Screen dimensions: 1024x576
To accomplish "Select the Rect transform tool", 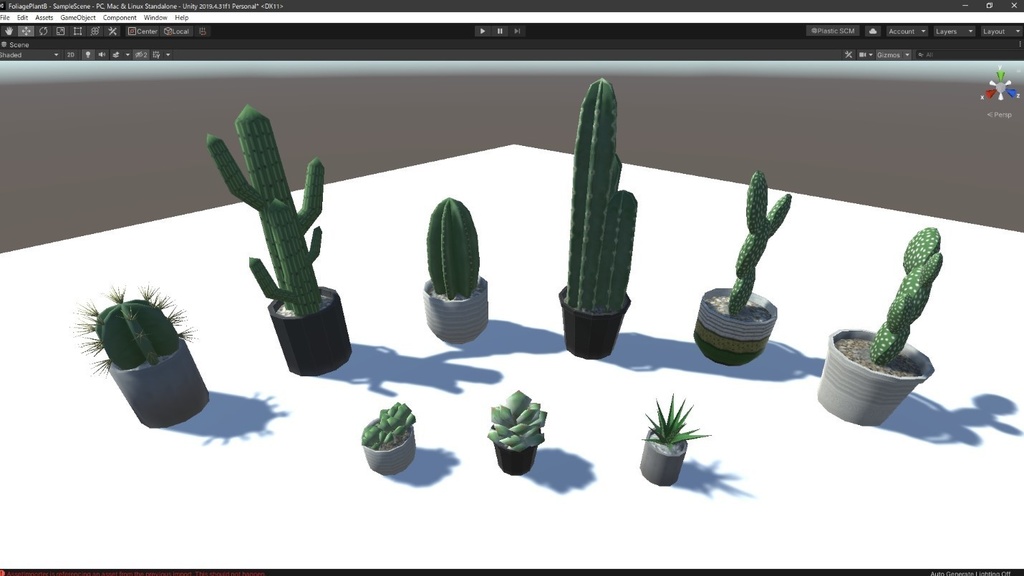I will pyautogui.click(x=76, y=31).
